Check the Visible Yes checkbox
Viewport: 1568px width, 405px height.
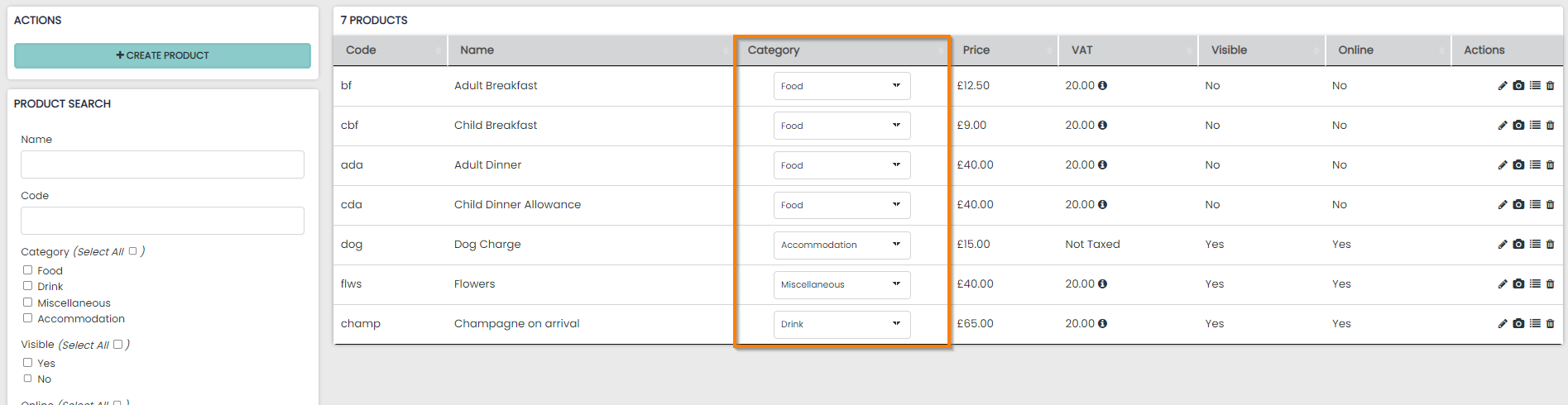(28, 363)
